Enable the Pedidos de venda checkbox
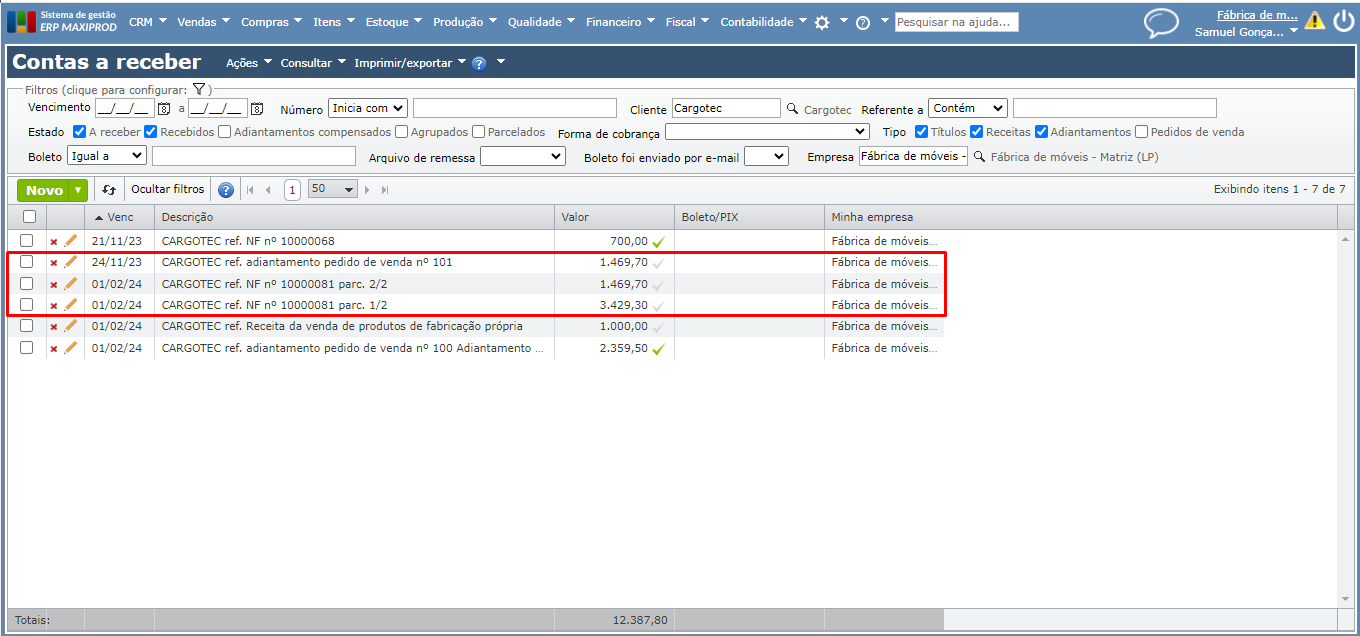Screen dimensions: 1360x636 coord(1142,132)
